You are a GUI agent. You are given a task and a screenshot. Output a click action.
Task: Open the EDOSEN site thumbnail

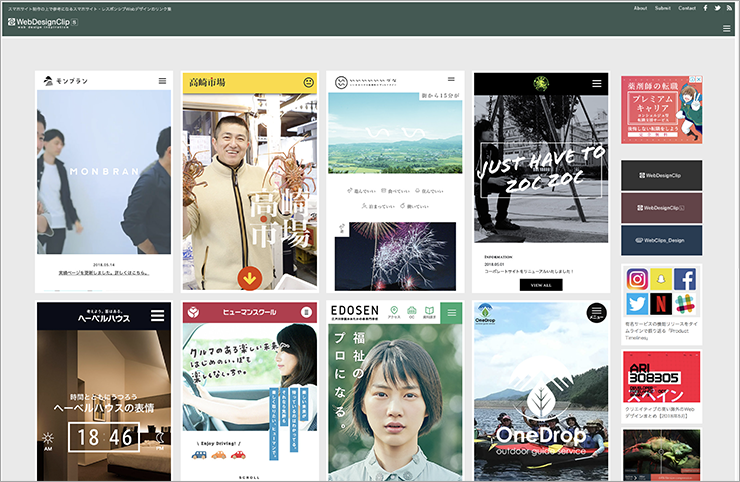click(395, 391)
